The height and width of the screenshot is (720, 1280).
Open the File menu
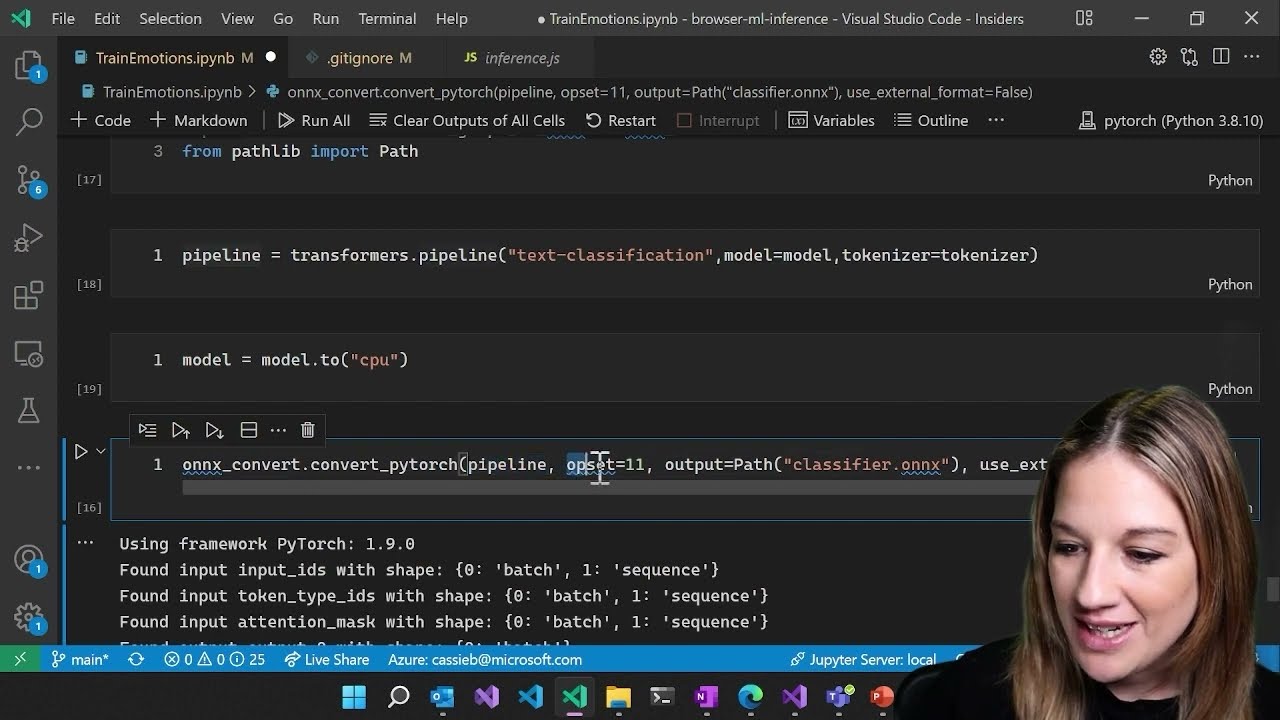[x=63, y=18]
